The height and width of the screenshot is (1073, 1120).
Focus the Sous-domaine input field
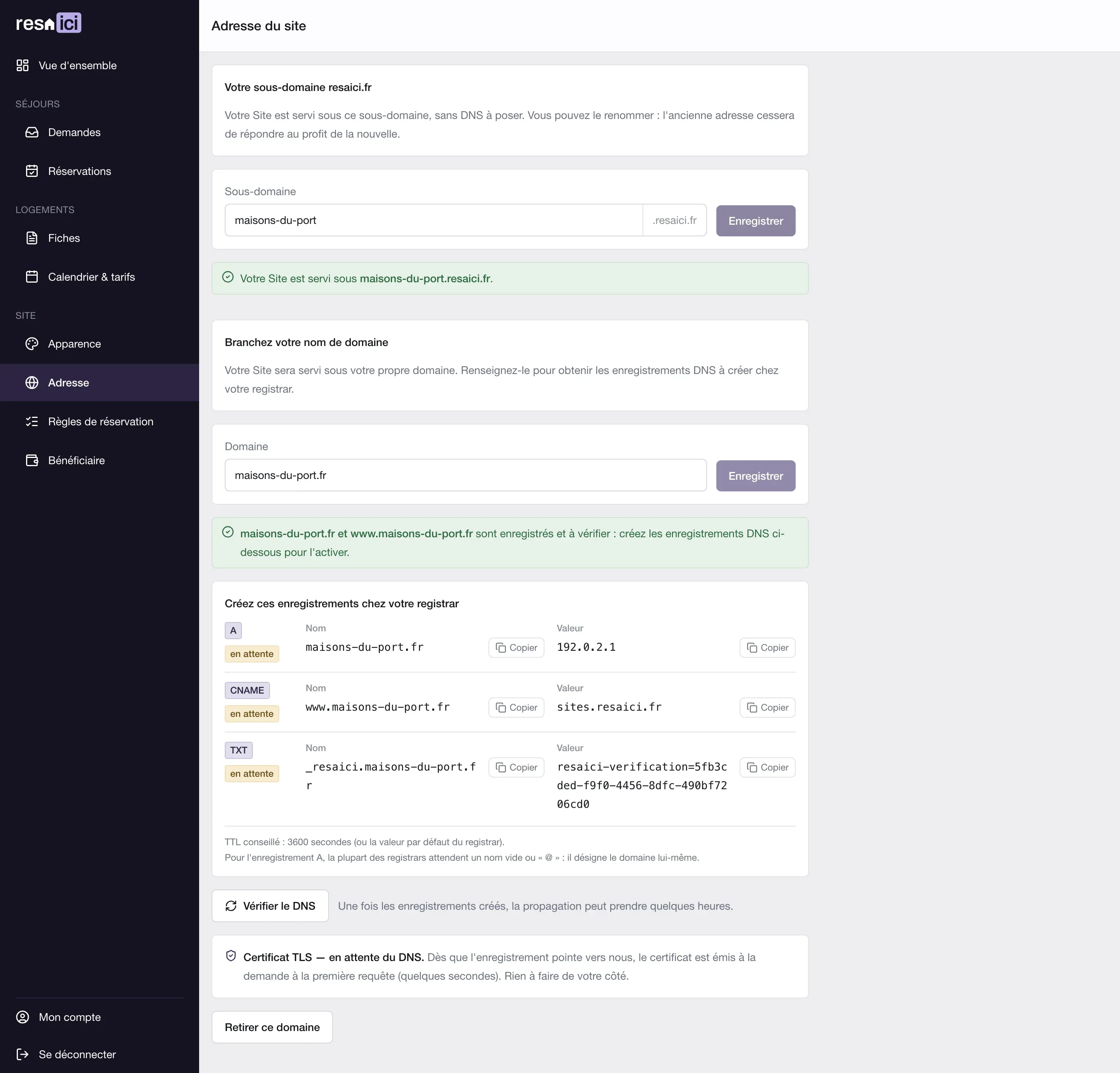[434, 220]
